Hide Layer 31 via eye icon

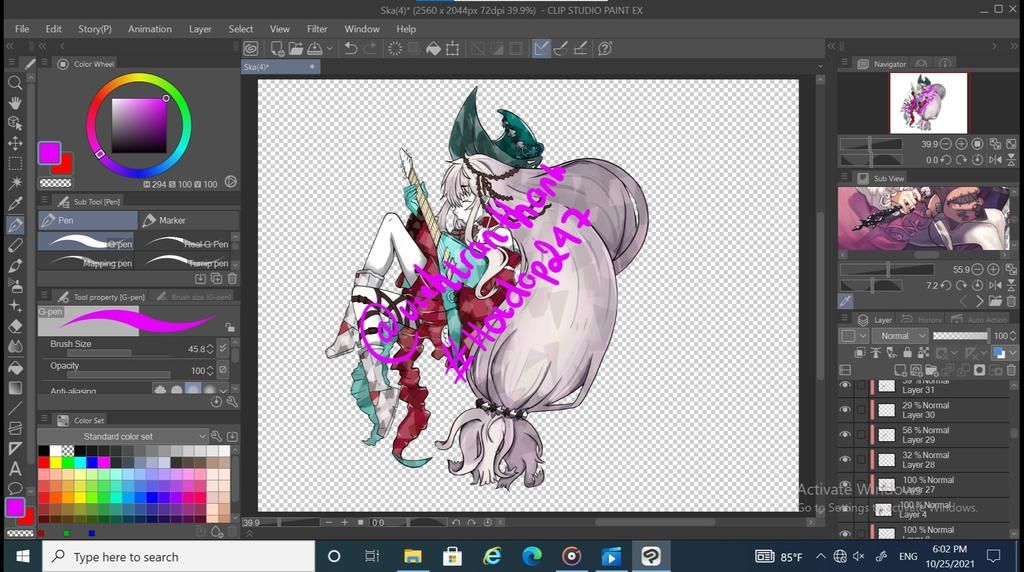[845, 385]
